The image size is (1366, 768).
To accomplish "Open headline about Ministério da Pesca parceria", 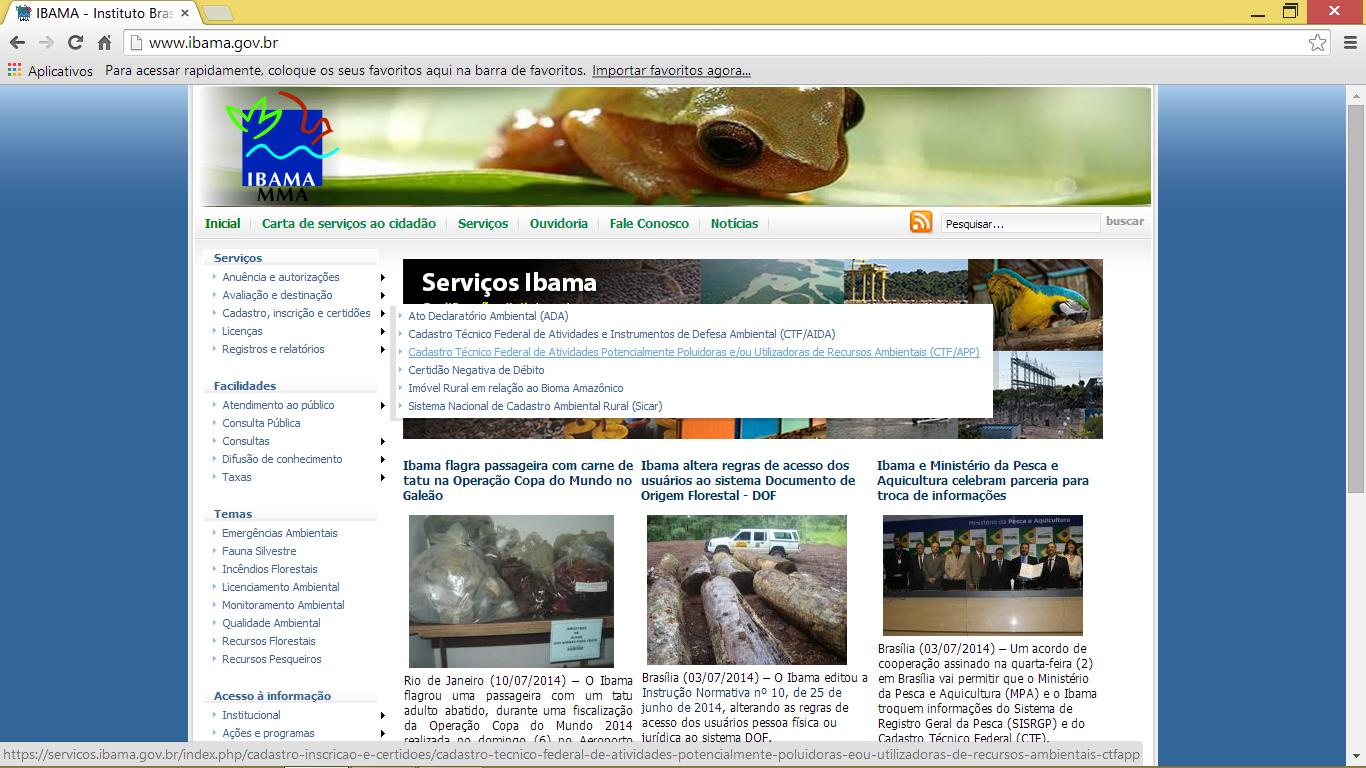I will tap(983, 480).
